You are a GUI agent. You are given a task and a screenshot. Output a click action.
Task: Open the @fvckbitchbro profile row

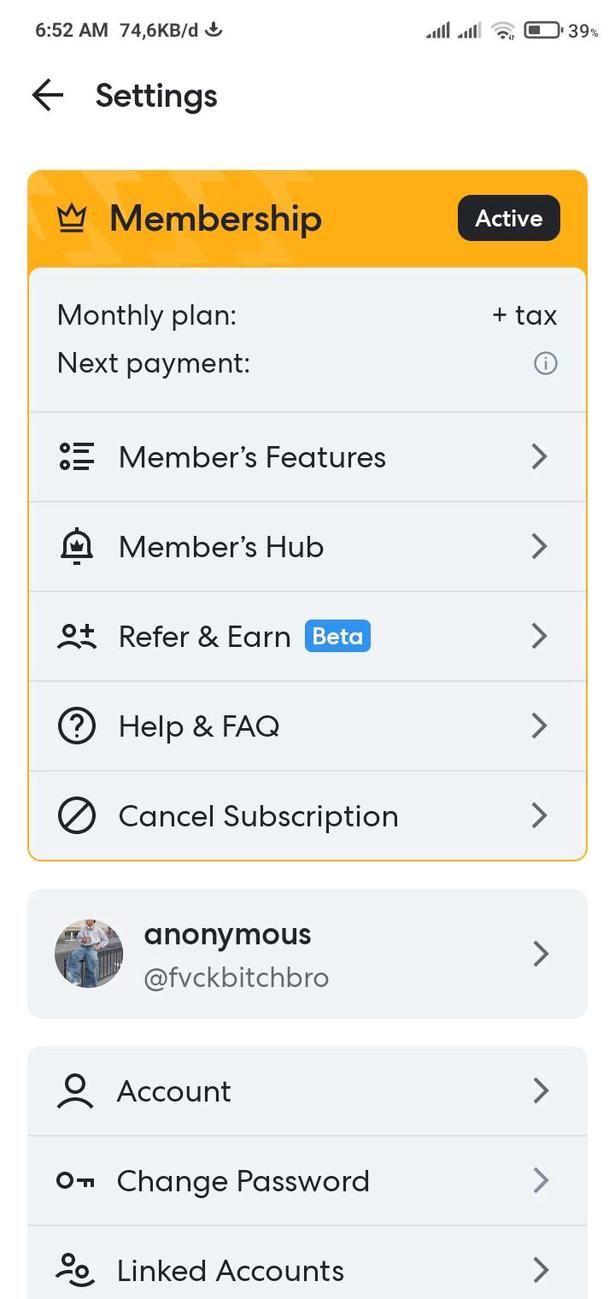(x=539, y=954)
